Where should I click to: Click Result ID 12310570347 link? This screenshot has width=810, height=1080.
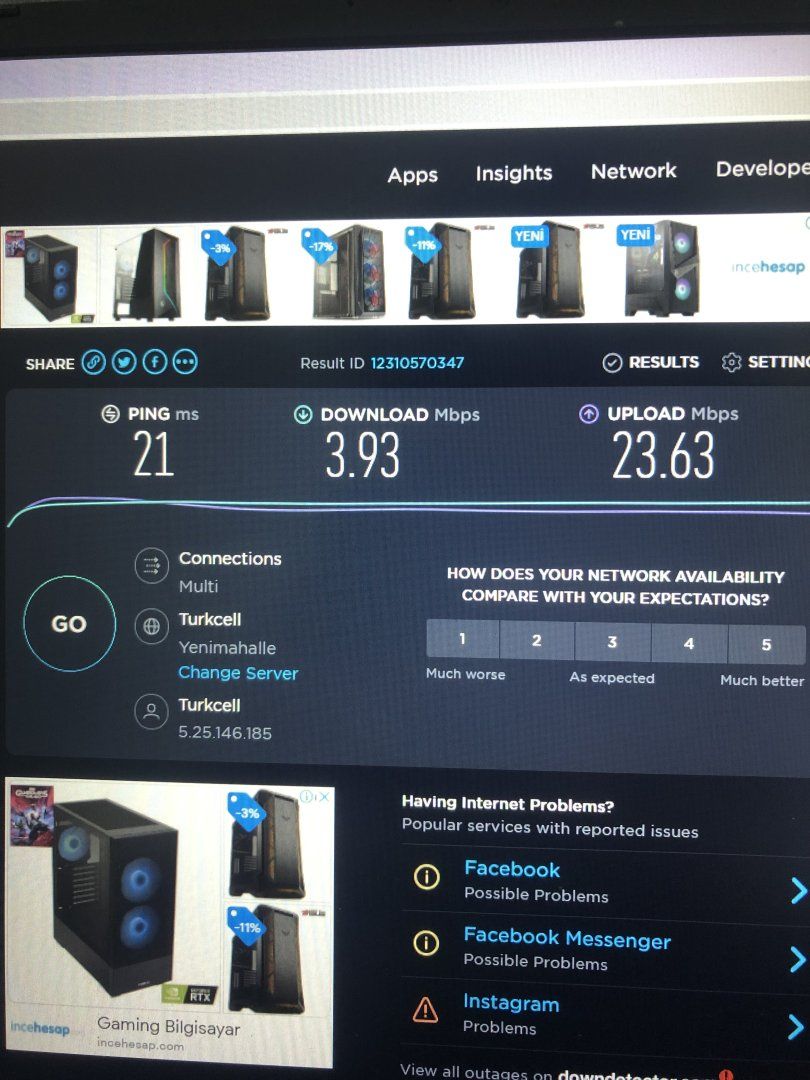click(x=417, y=363)
